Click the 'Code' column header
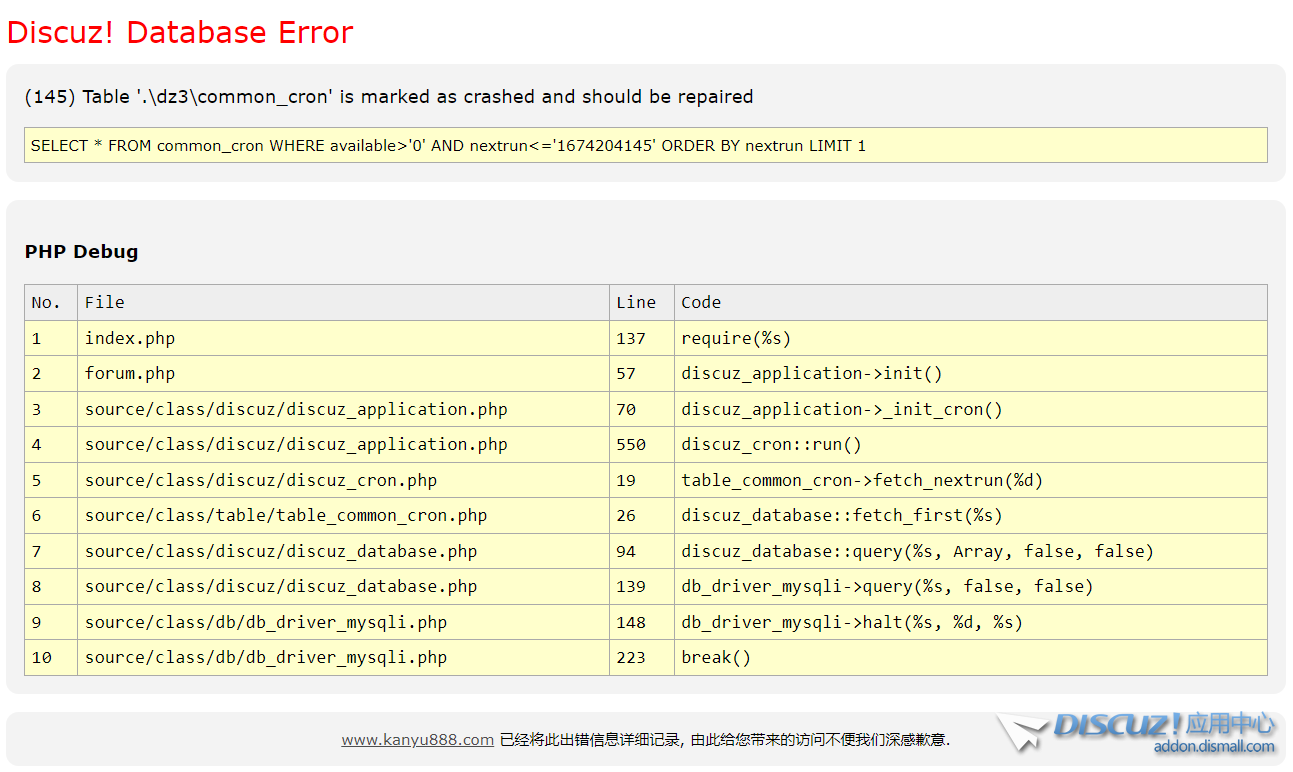 click(701, 302)
